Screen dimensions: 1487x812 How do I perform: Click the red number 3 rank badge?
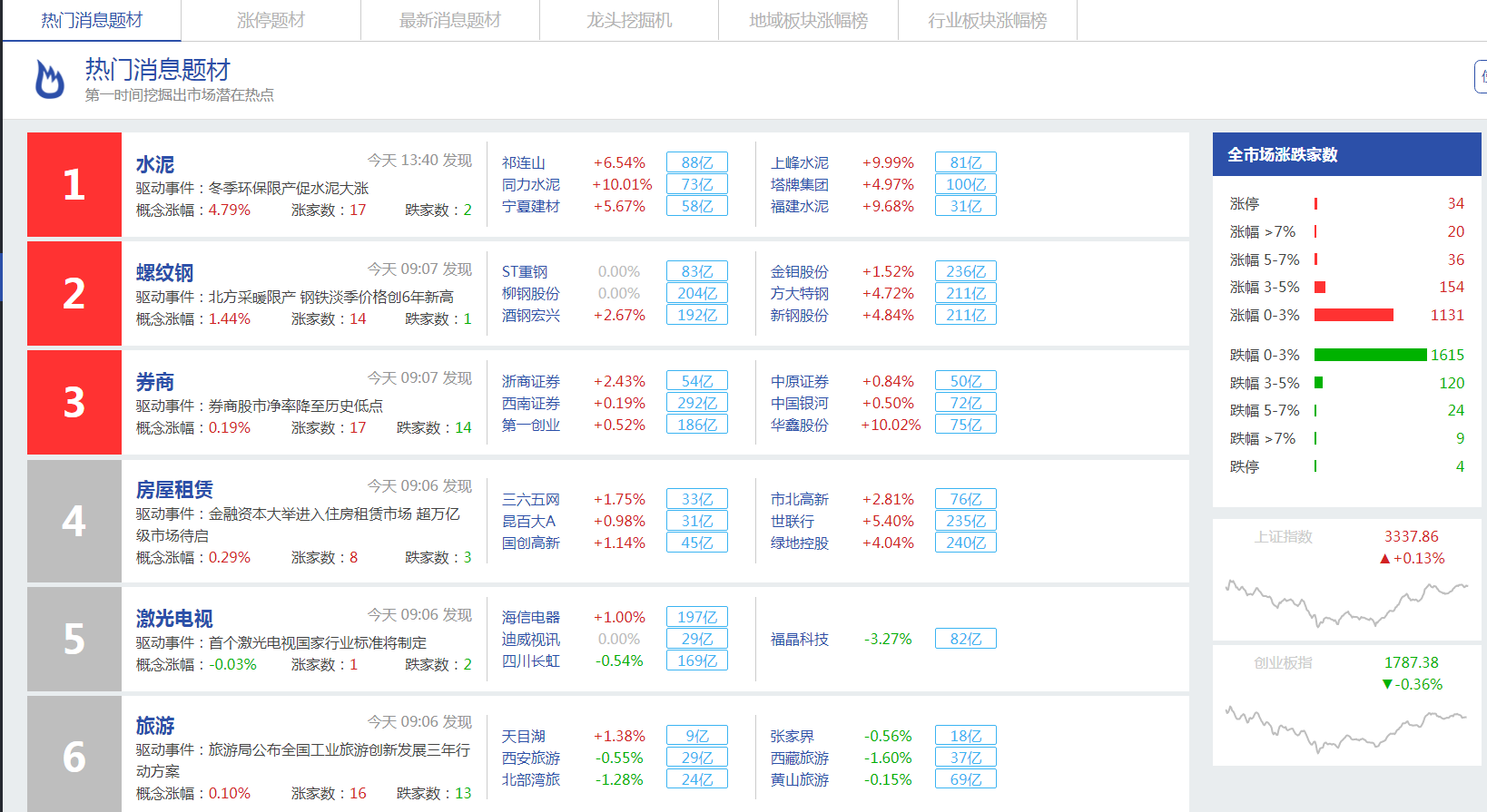74,403
